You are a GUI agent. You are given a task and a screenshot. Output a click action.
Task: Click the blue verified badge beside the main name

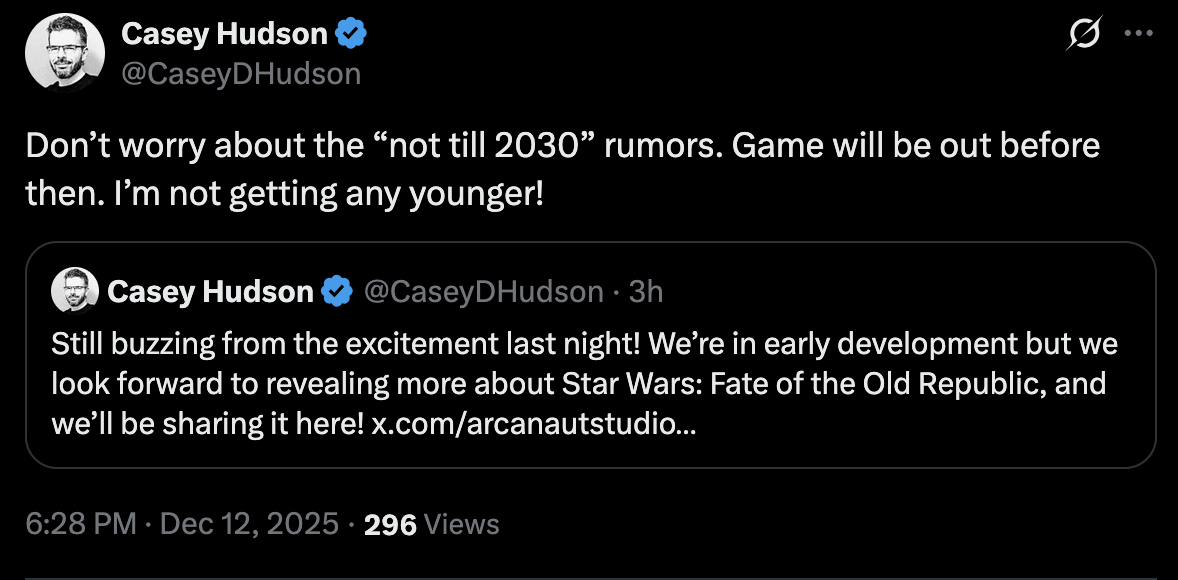(351, 35)
